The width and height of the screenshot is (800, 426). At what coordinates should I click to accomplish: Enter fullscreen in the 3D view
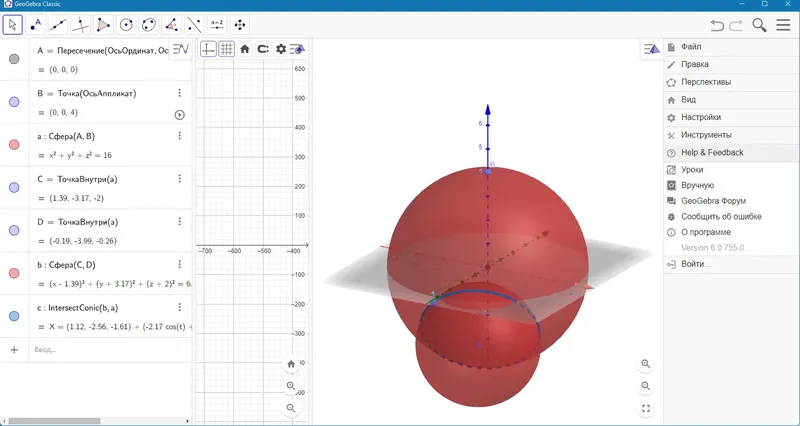pos(646,409)
